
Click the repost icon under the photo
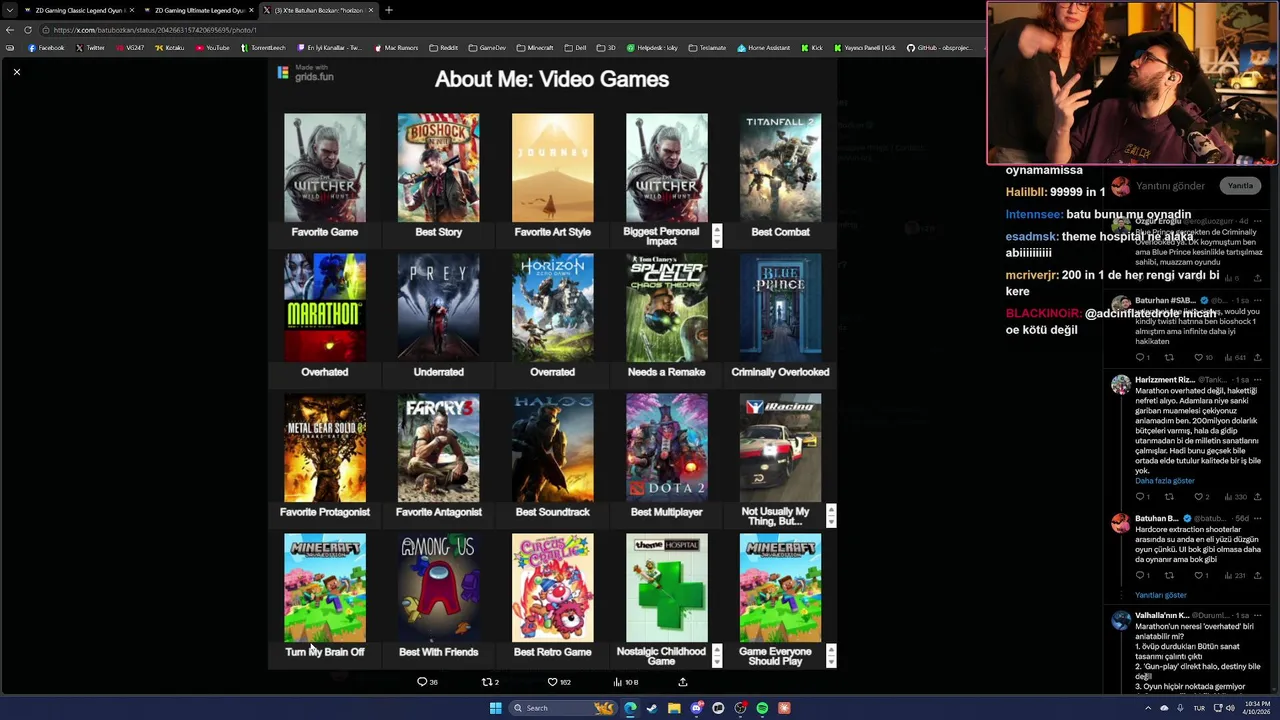pyautogui.click(x=487, y=682)
